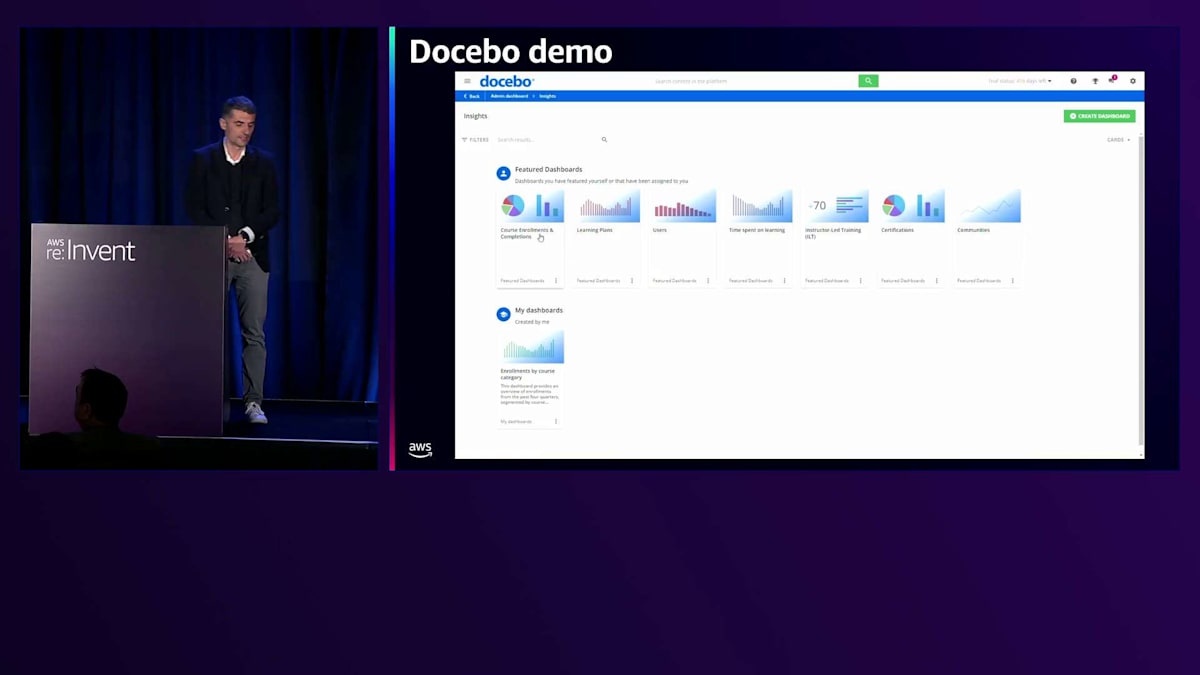Click the Search content in the platform field
This screenshot has height=675, width=1200.
click(x=754, y=81)
